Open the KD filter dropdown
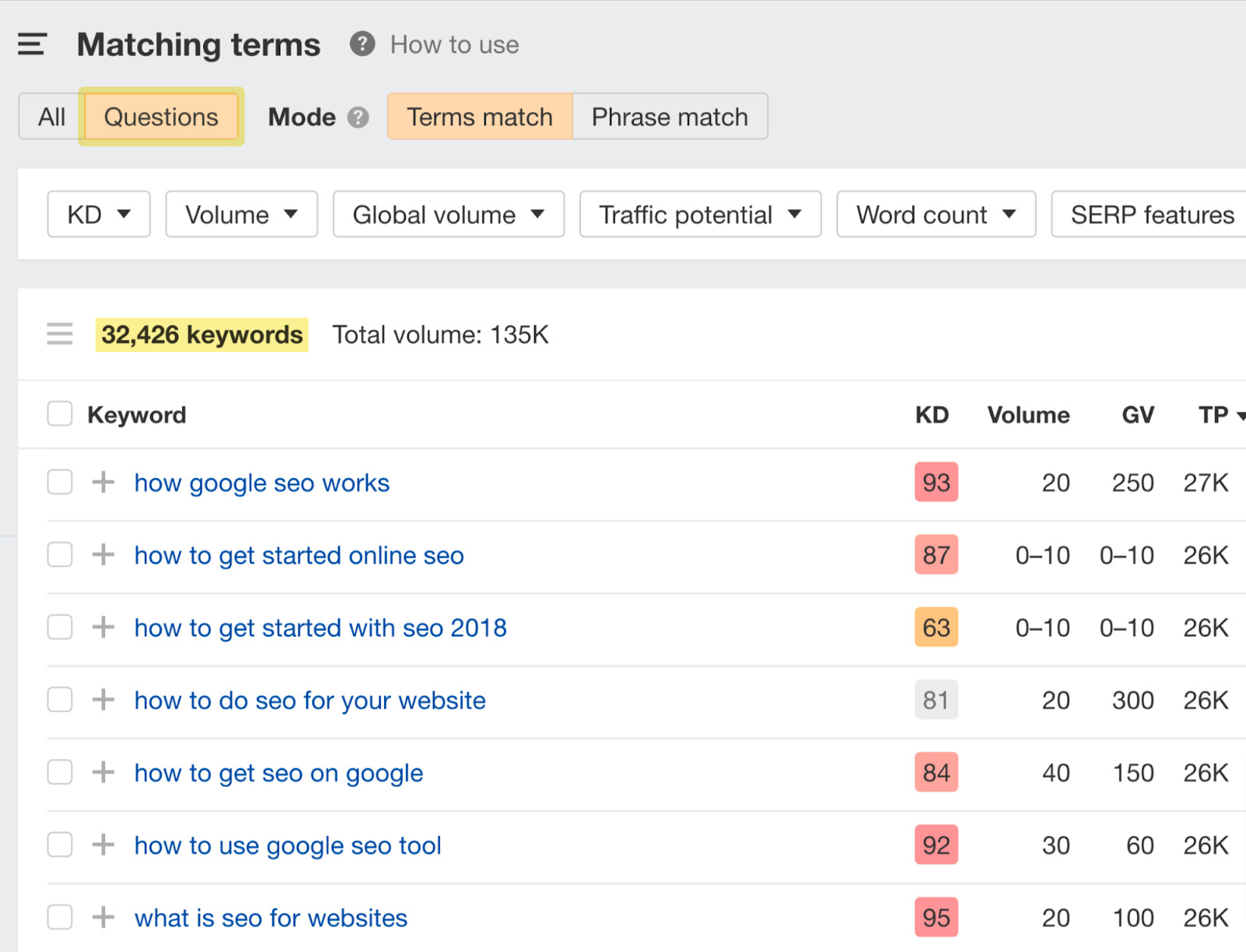Screen dimensions: 1246x952 click(97, 214)
